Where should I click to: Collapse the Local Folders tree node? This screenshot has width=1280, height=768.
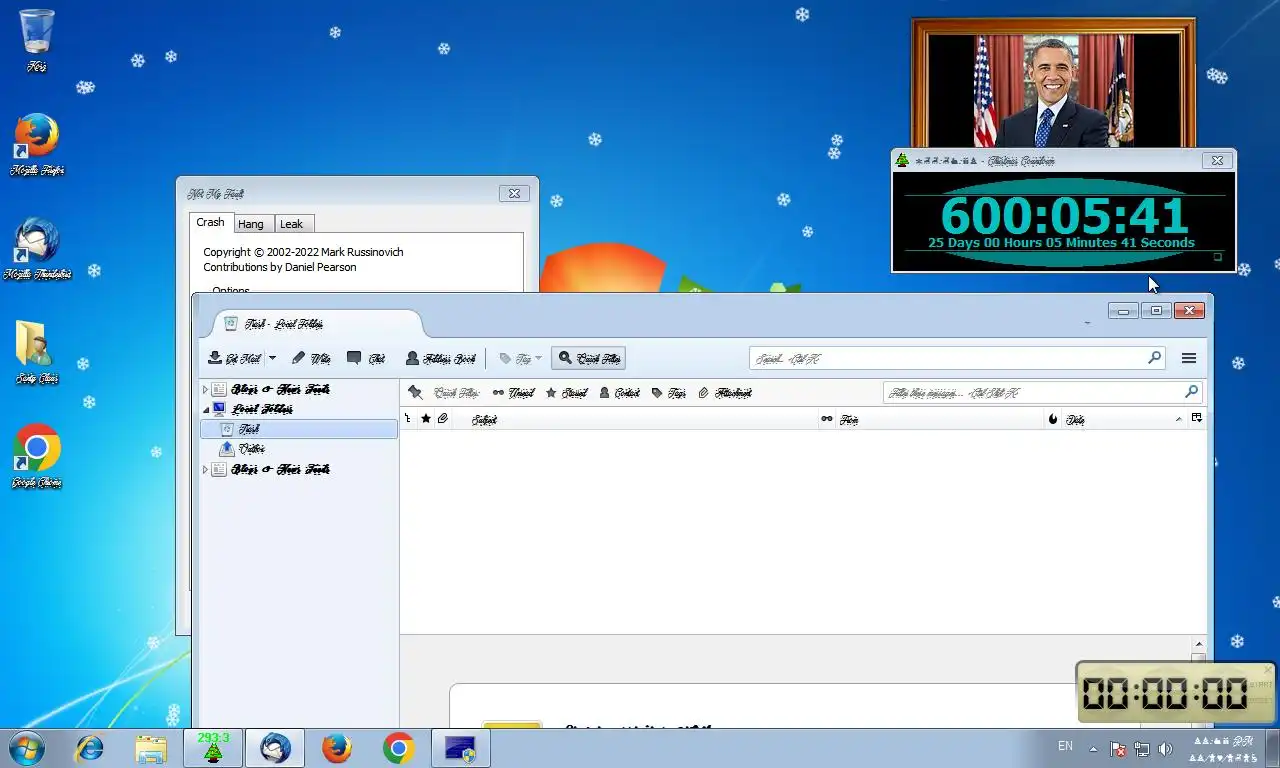pyautogui.click(x=206, y=409)
